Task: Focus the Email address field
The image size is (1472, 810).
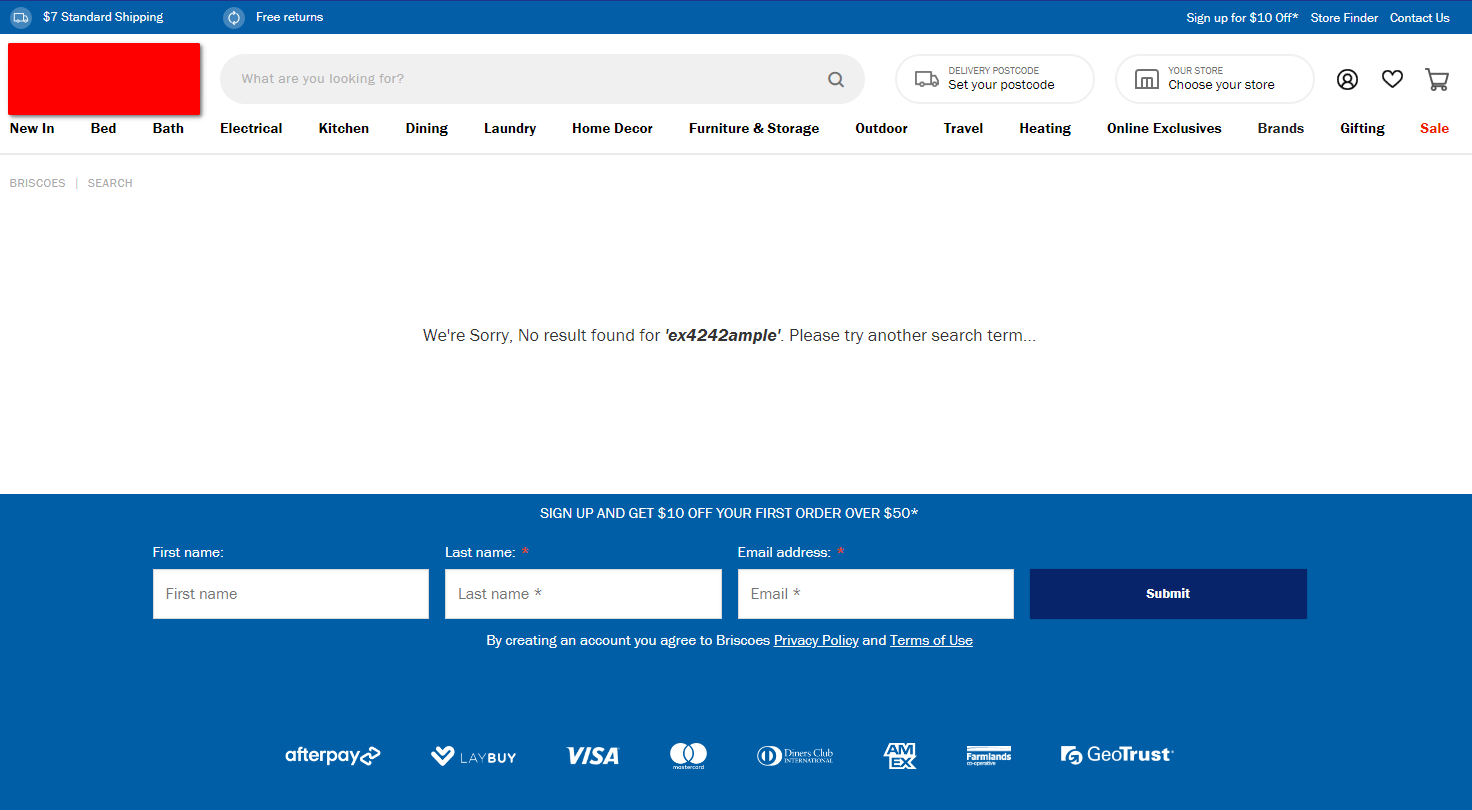Action: (876, 594)
